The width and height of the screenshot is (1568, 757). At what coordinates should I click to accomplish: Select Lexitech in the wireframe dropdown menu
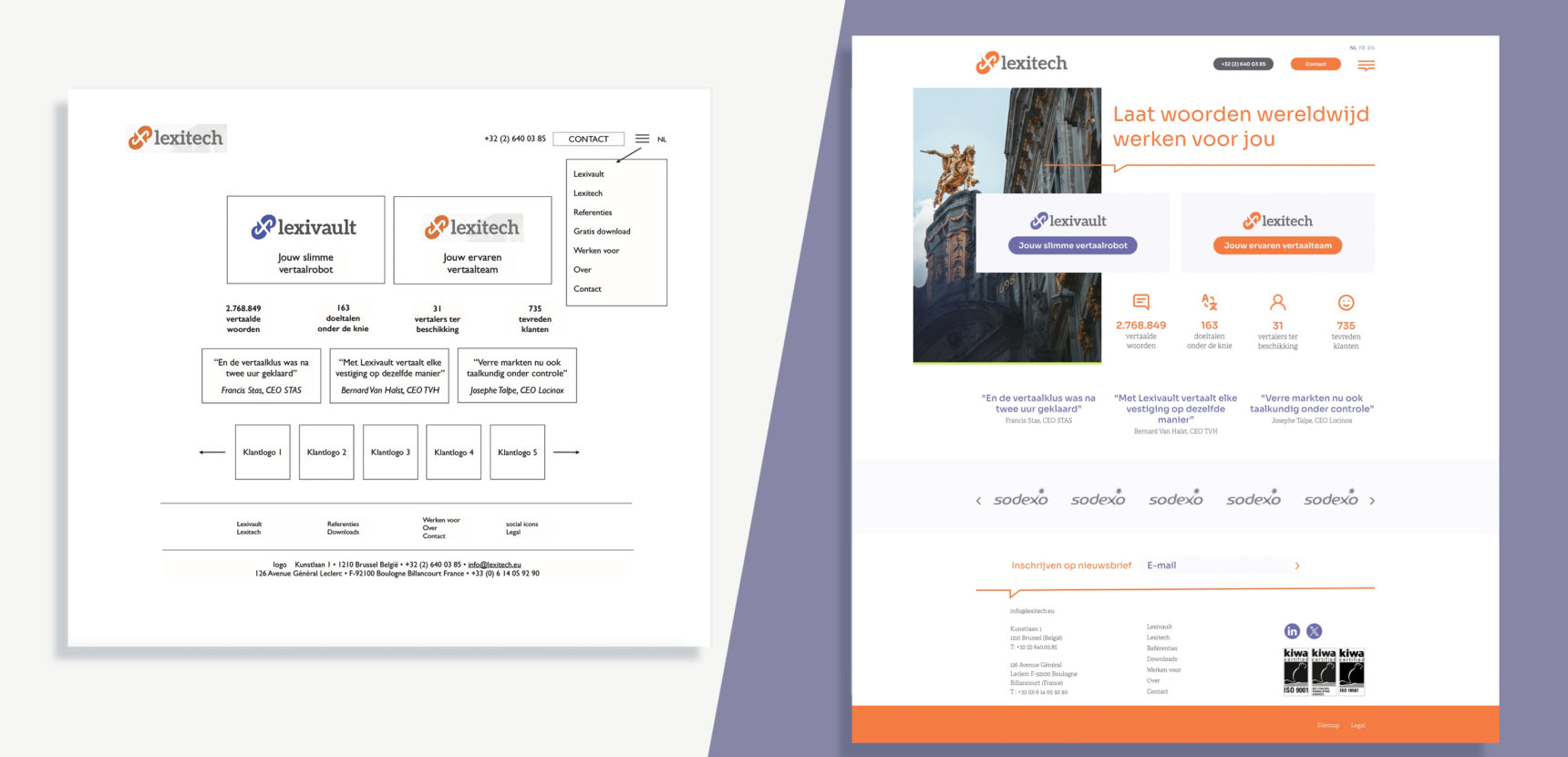(x=588, y=193)
